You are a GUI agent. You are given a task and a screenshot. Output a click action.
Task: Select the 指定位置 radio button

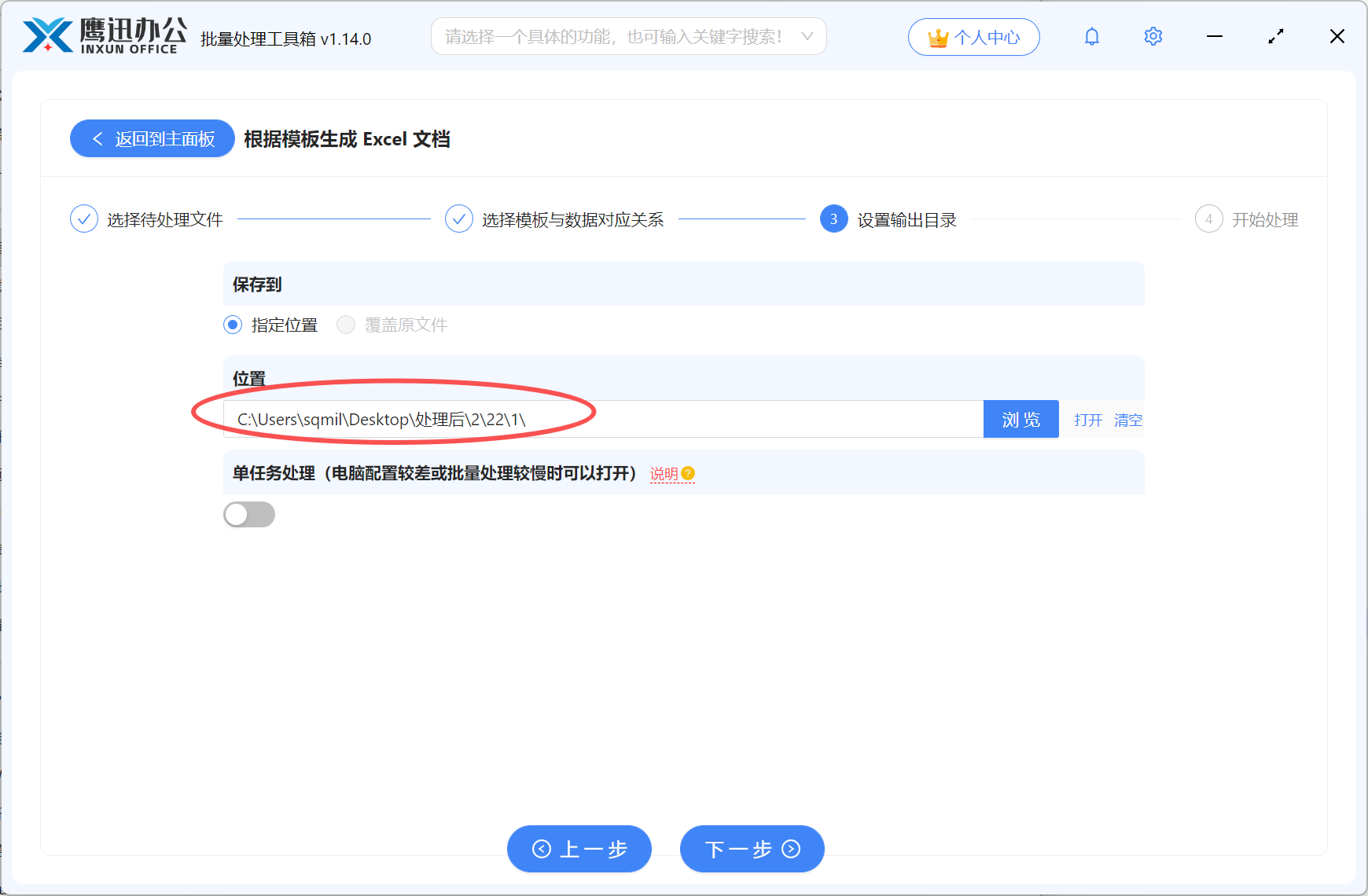click(232, 325)
